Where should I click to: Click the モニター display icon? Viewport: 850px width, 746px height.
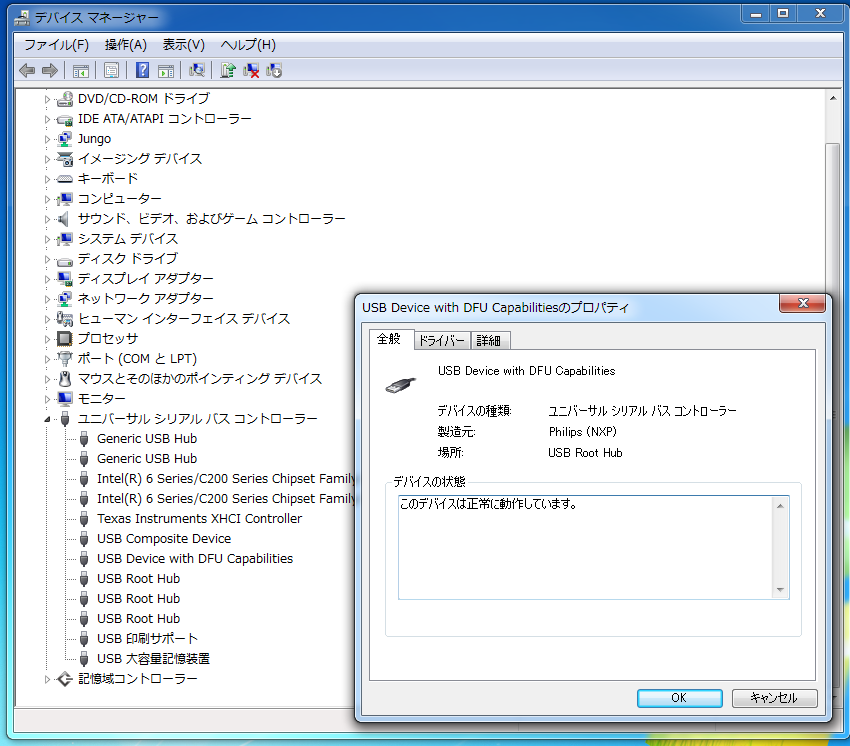65,399
